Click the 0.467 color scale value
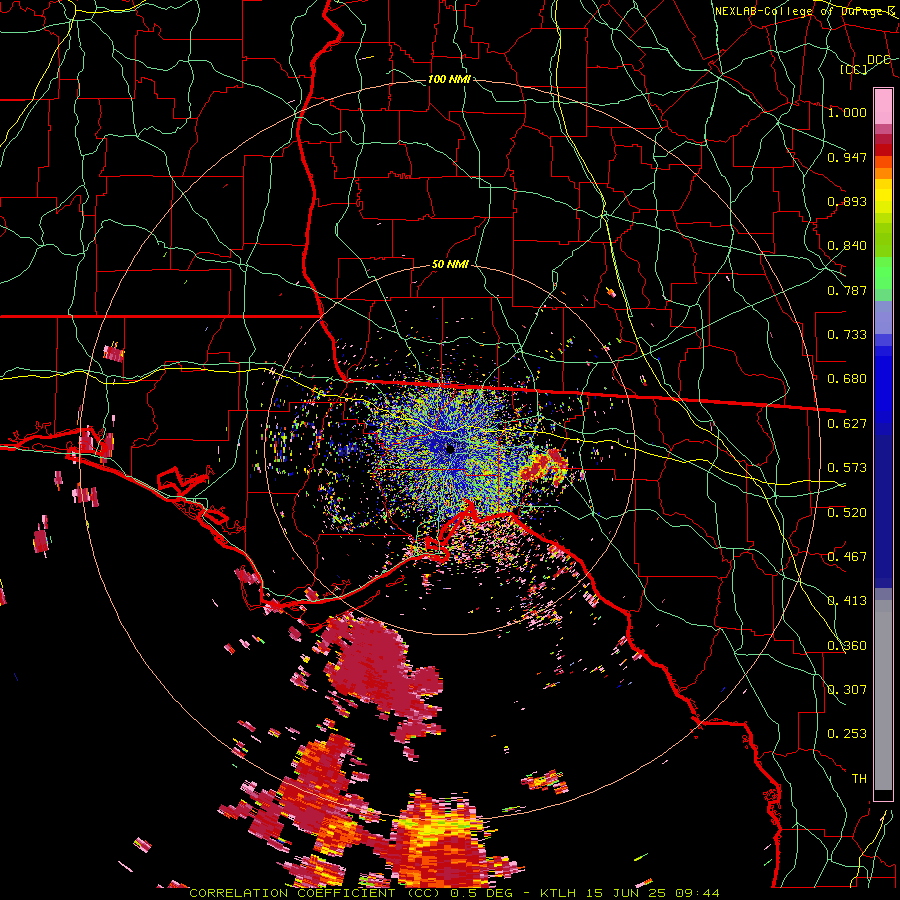This screenshot has width=900, height=900. pyautogui.click(x=847, y=557)
